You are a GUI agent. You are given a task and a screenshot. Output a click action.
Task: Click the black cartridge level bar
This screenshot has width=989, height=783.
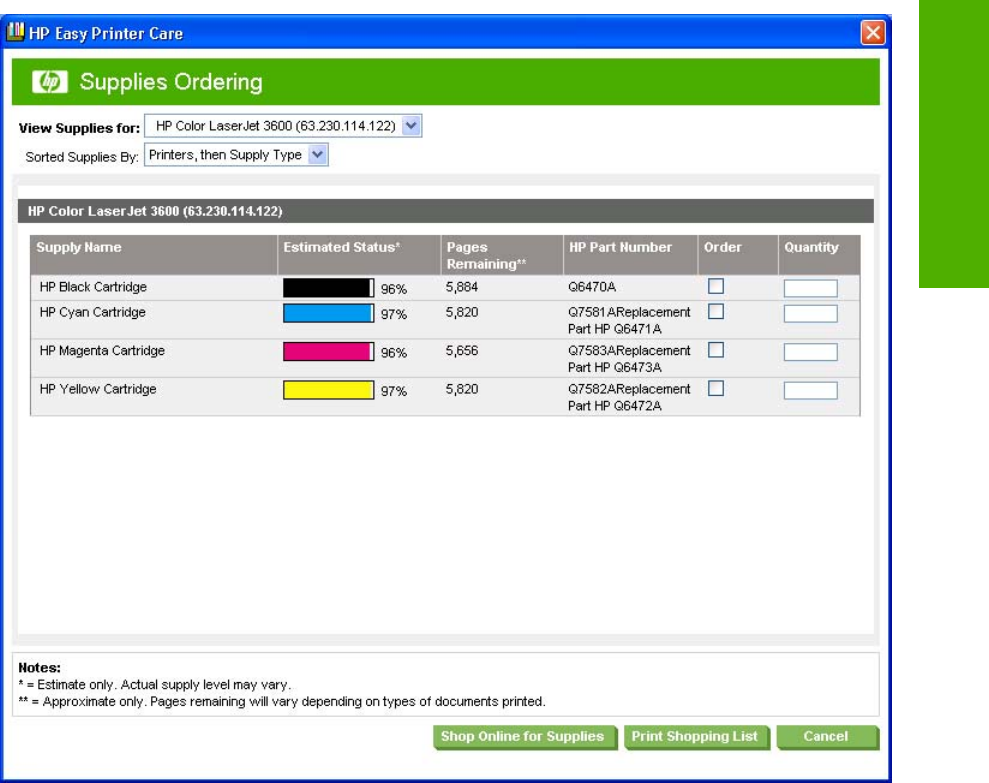point(329,288)
